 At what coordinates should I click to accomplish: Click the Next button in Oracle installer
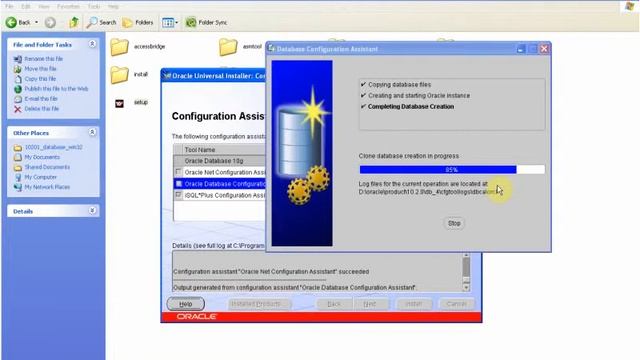(x=370, y=304)
